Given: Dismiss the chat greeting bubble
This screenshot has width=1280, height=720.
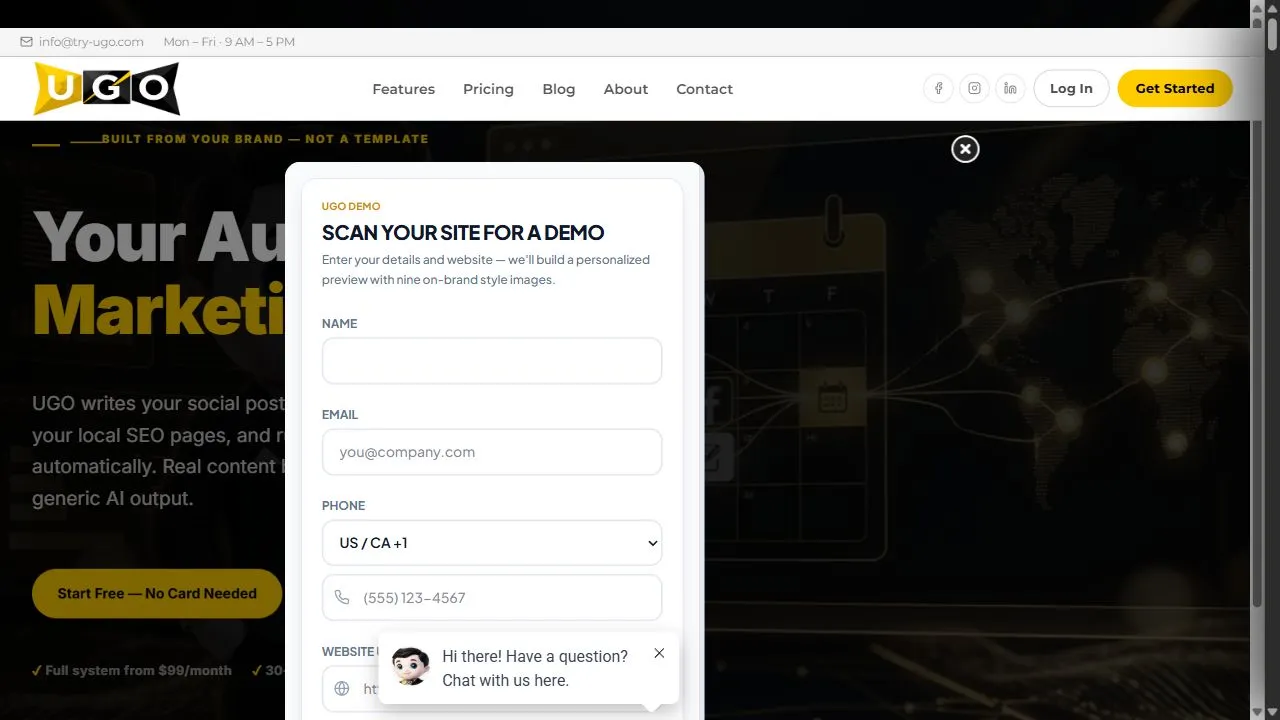Looking at the screenshot, I should [x=659, y=653].
